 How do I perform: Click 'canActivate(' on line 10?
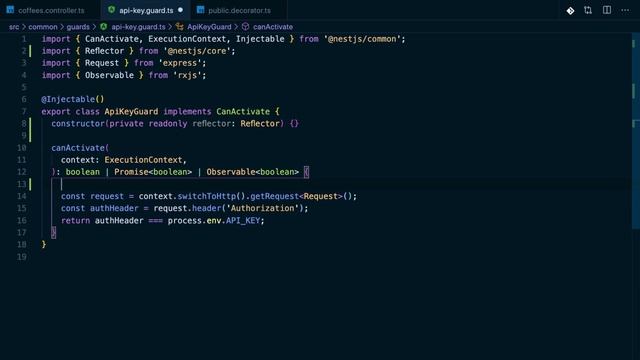coord(80,148)
